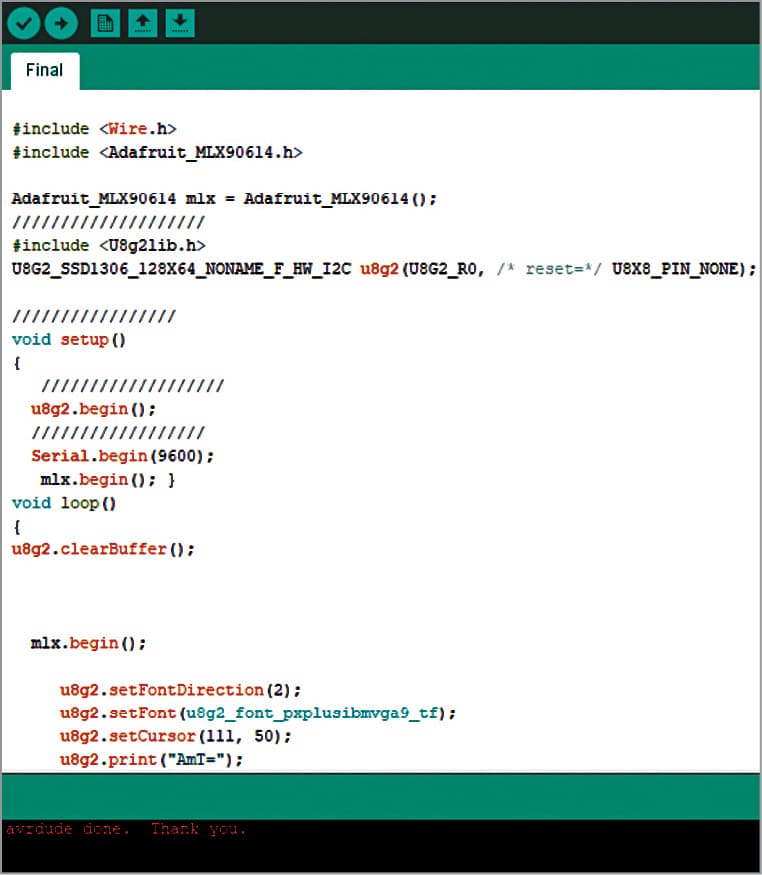Click the u8g2.clearBuffer() line
This screenshot has width=762, height=875.
[x=103, y=549]
